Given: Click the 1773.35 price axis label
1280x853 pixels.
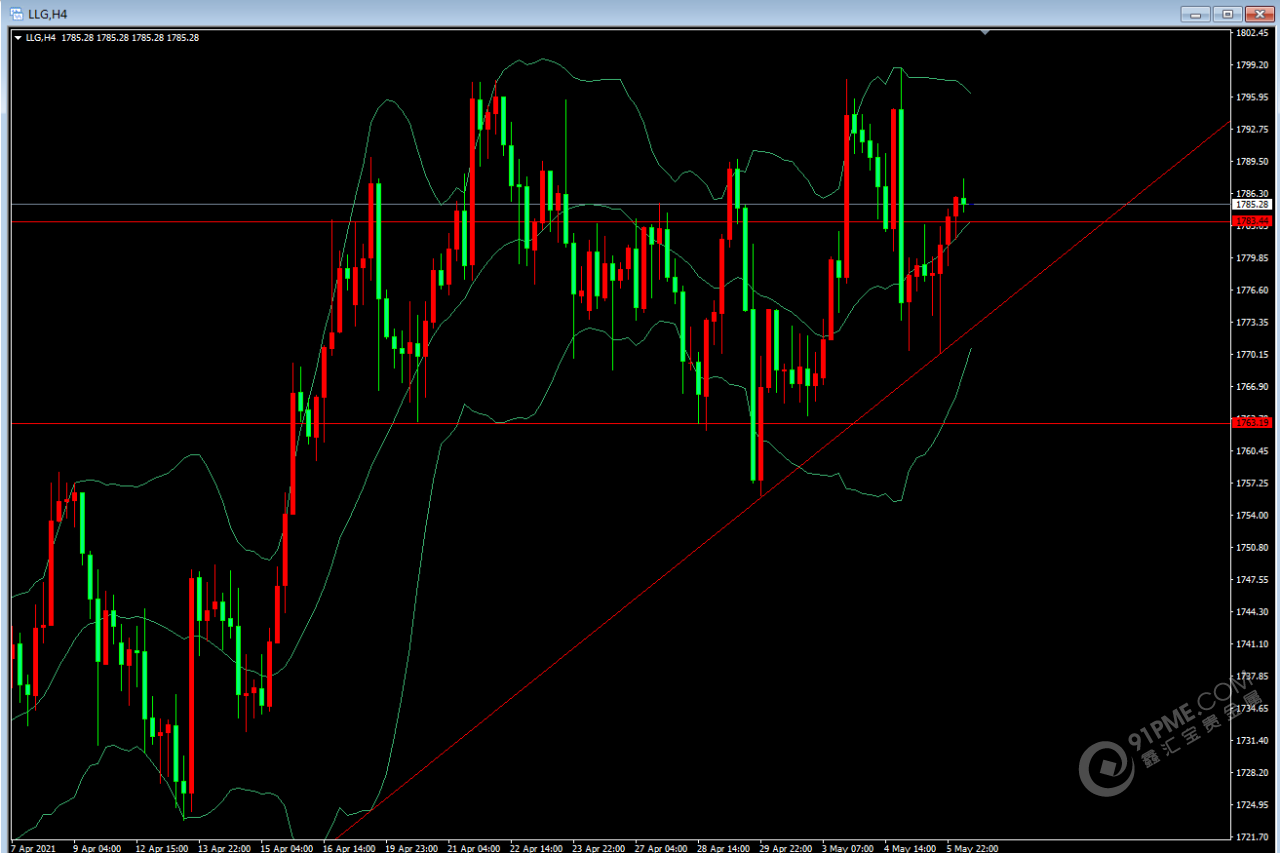Looking at the screenshot, I should [1253, 322].
